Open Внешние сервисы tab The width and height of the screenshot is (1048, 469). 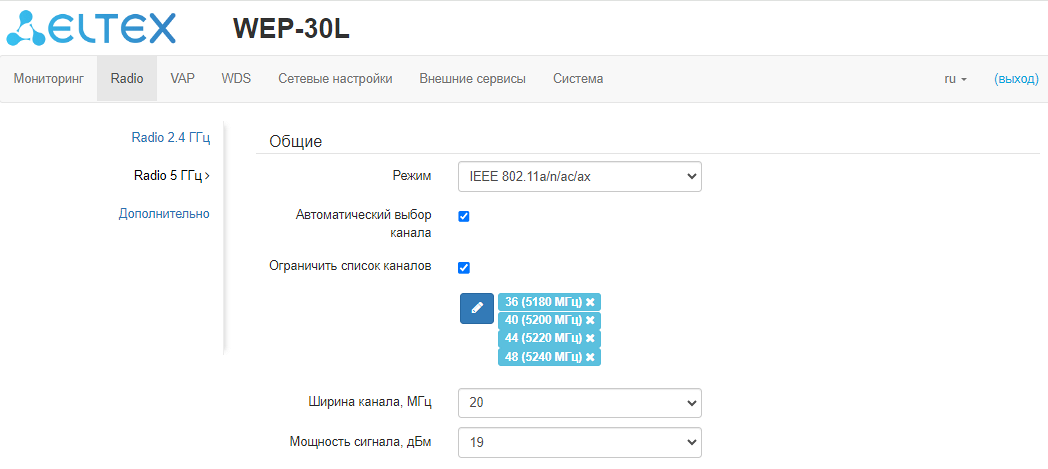pos(473,79)
